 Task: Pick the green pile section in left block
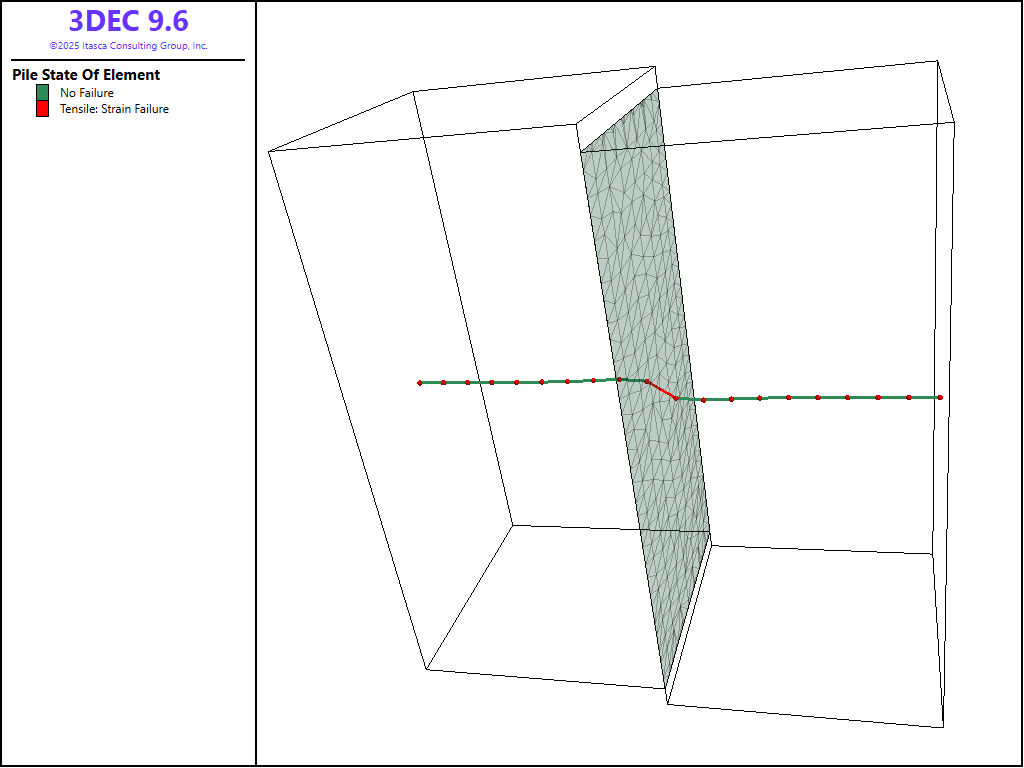tap(518, 382)
